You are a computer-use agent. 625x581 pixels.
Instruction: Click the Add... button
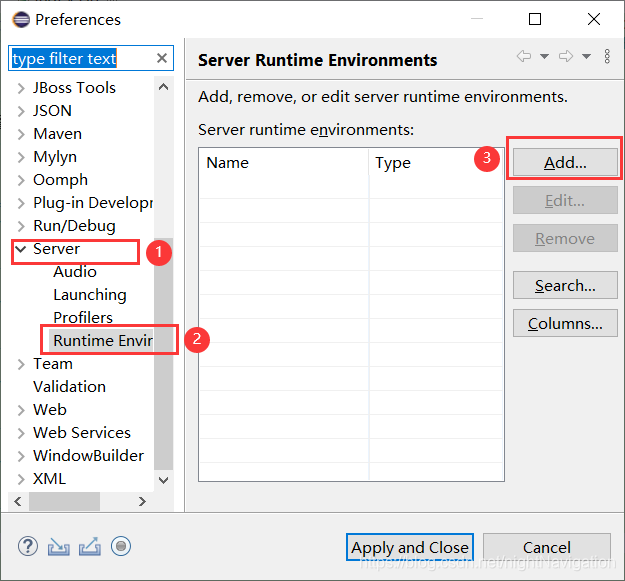(565, 162)
